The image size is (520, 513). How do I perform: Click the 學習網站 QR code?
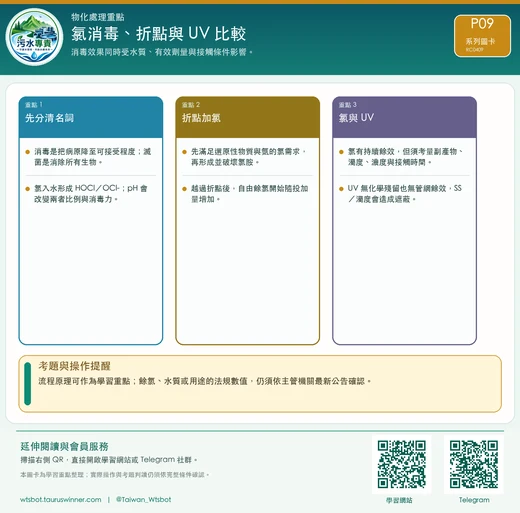(402, 464)
